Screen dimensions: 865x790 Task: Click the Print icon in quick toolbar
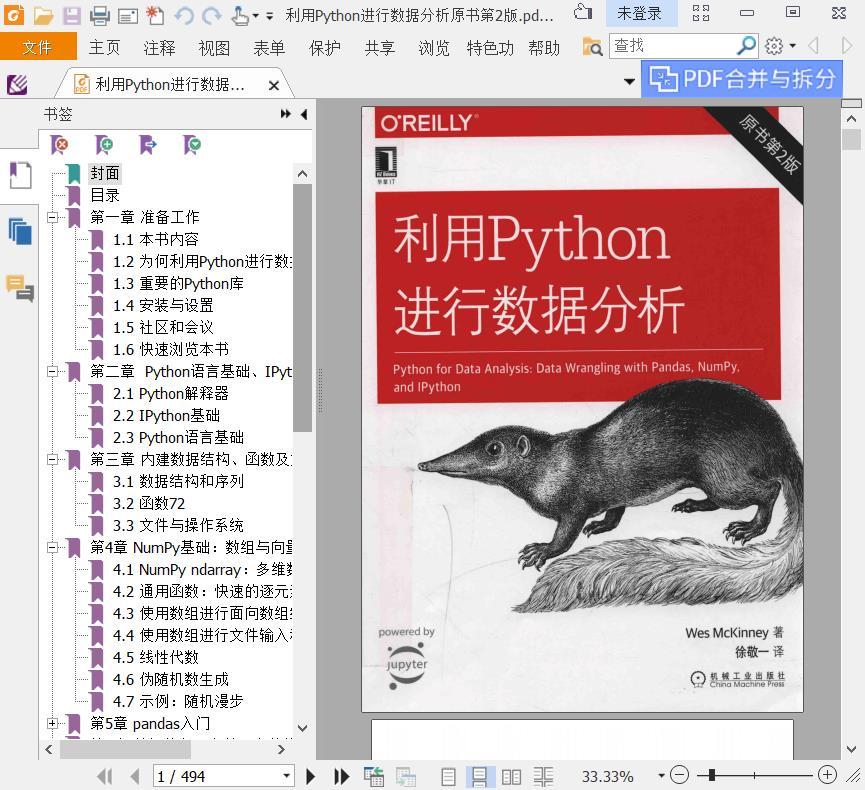[x=100, y=15]
